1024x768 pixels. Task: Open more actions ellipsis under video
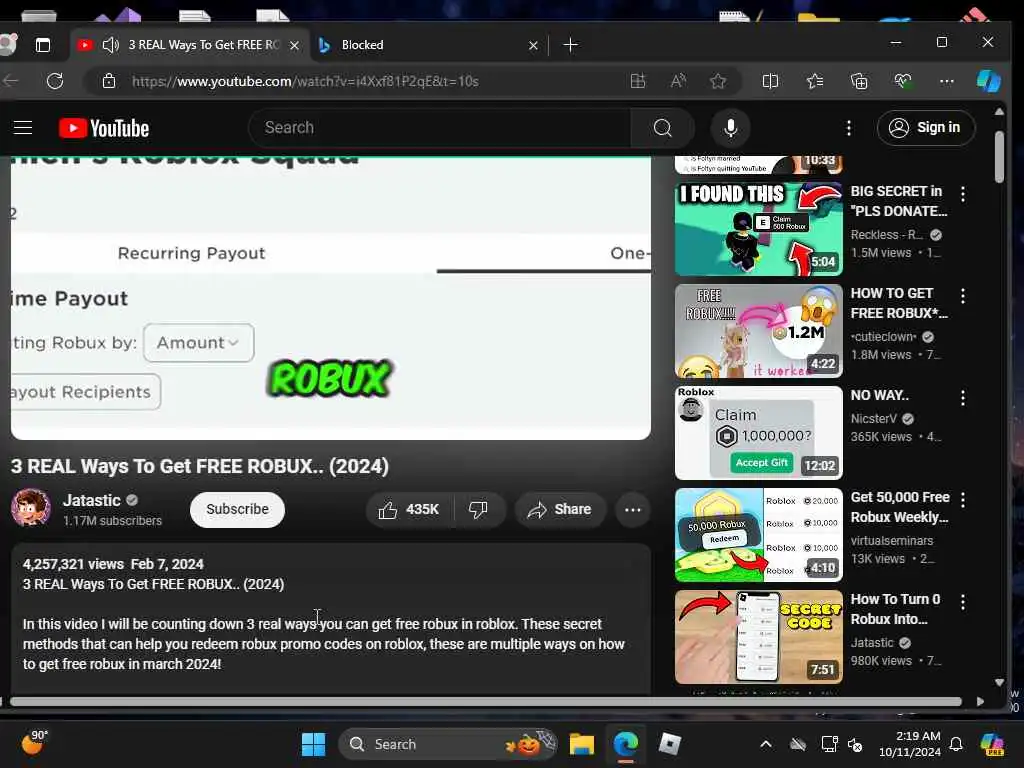tap(632, 509)
